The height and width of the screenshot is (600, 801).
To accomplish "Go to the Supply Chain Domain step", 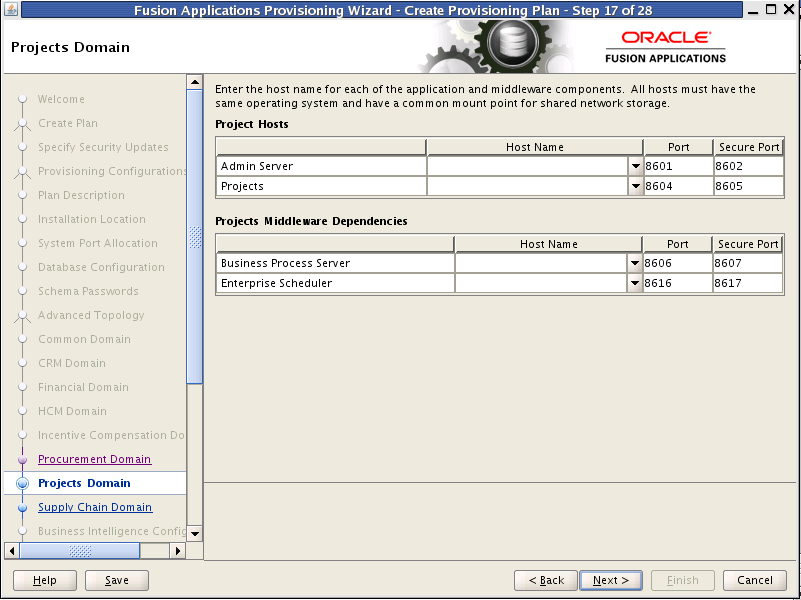I will click(95, 507).
